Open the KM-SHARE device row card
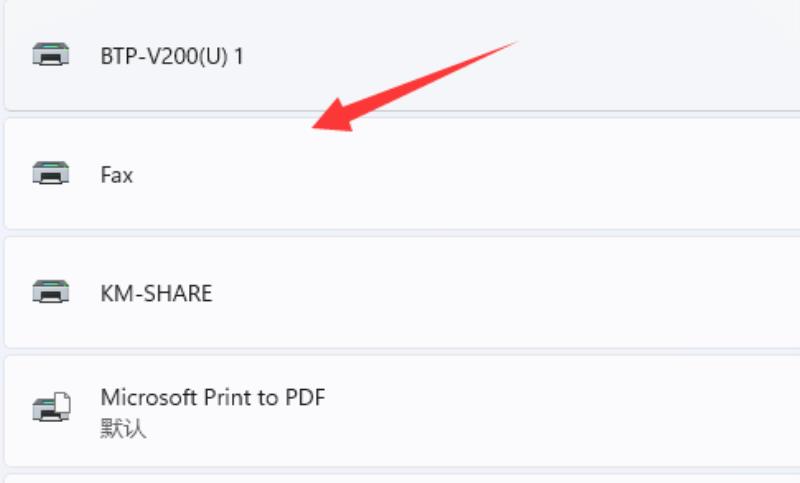 click(x=402, y=293)
